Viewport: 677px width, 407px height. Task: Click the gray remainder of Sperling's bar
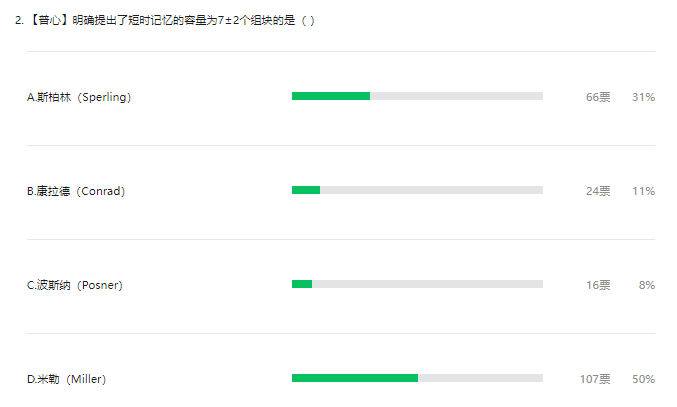[x=456, y=96]
